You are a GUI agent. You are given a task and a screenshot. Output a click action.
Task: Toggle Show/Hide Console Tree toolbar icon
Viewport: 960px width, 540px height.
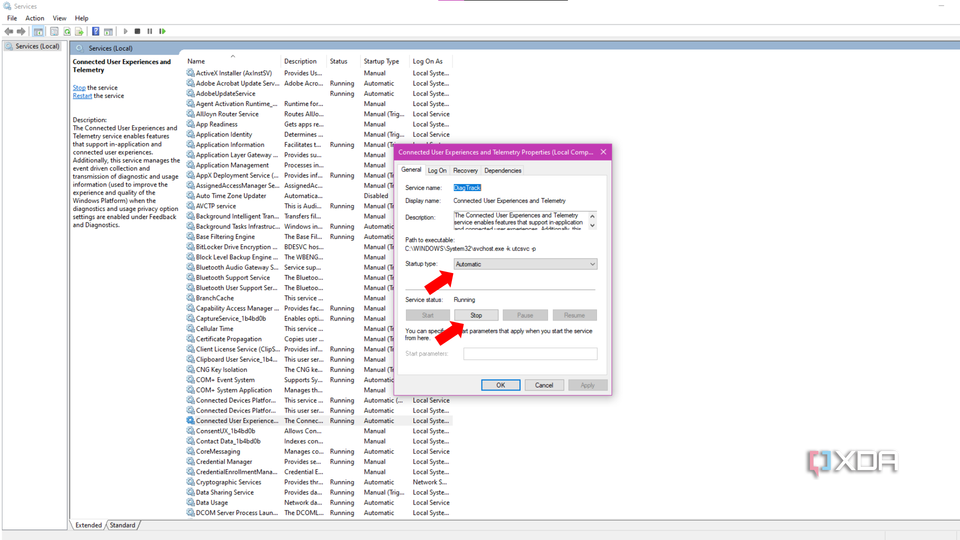point(39,31)
